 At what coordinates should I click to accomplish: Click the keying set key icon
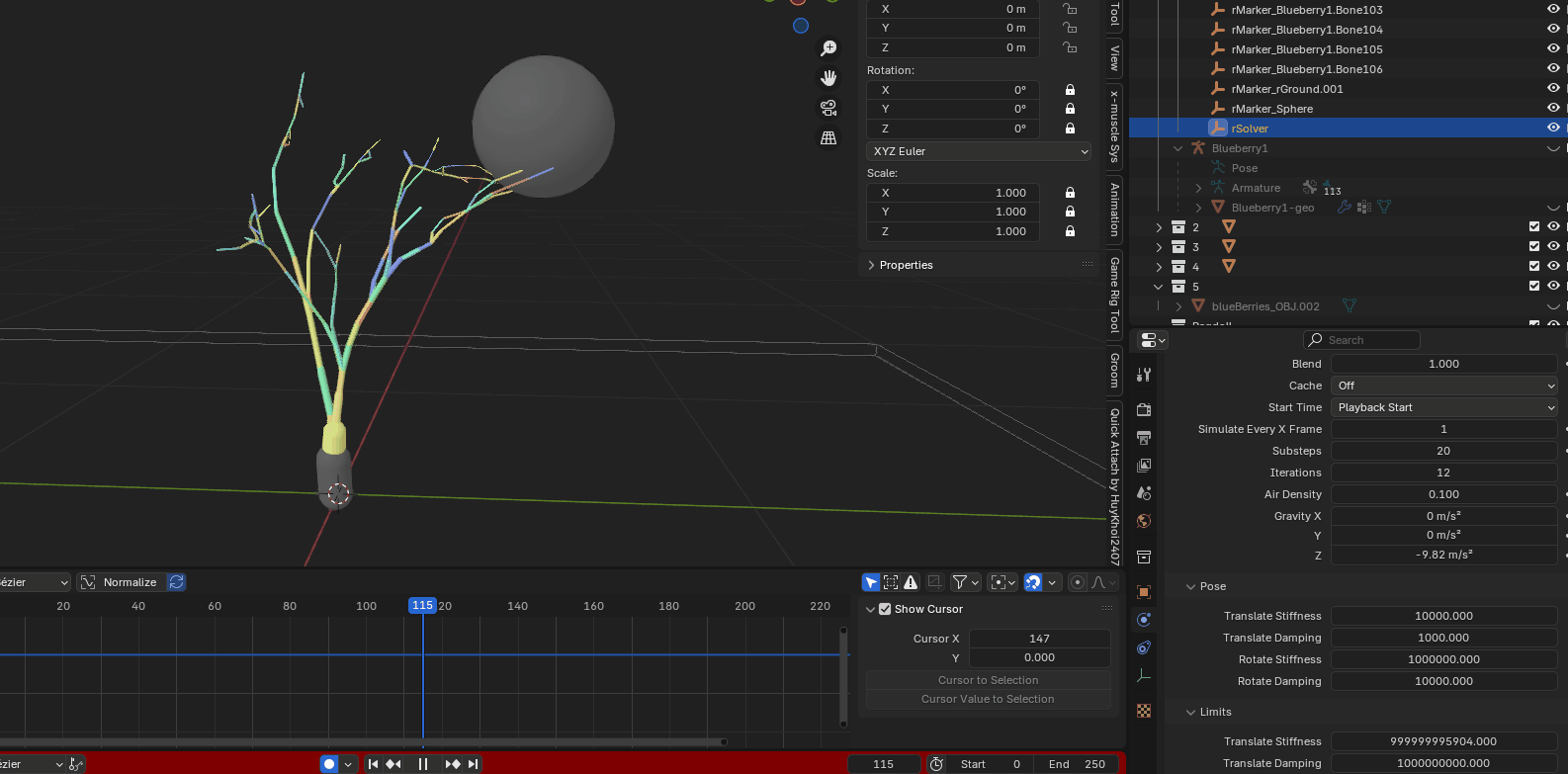pyautogui.click(x=76, y=764)
